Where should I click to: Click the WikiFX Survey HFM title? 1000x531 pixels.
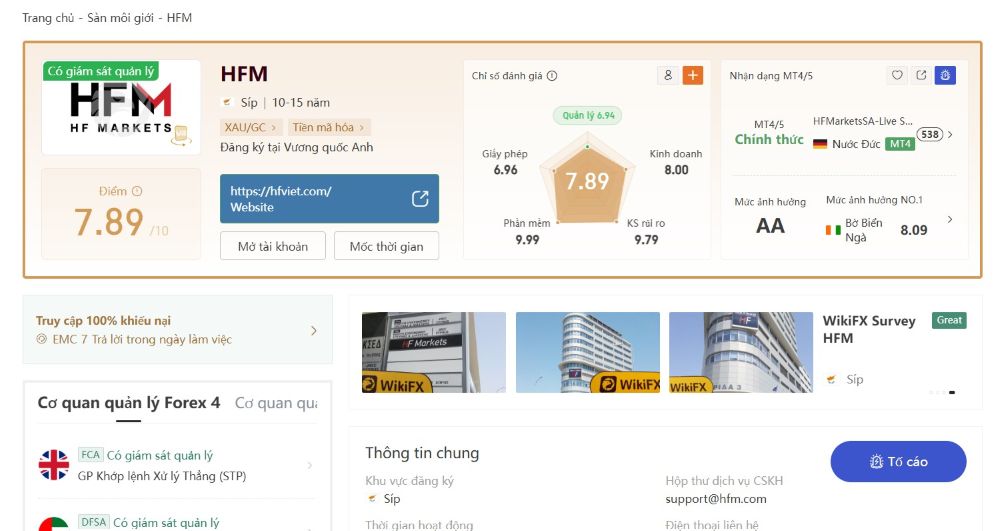point(869,329)
